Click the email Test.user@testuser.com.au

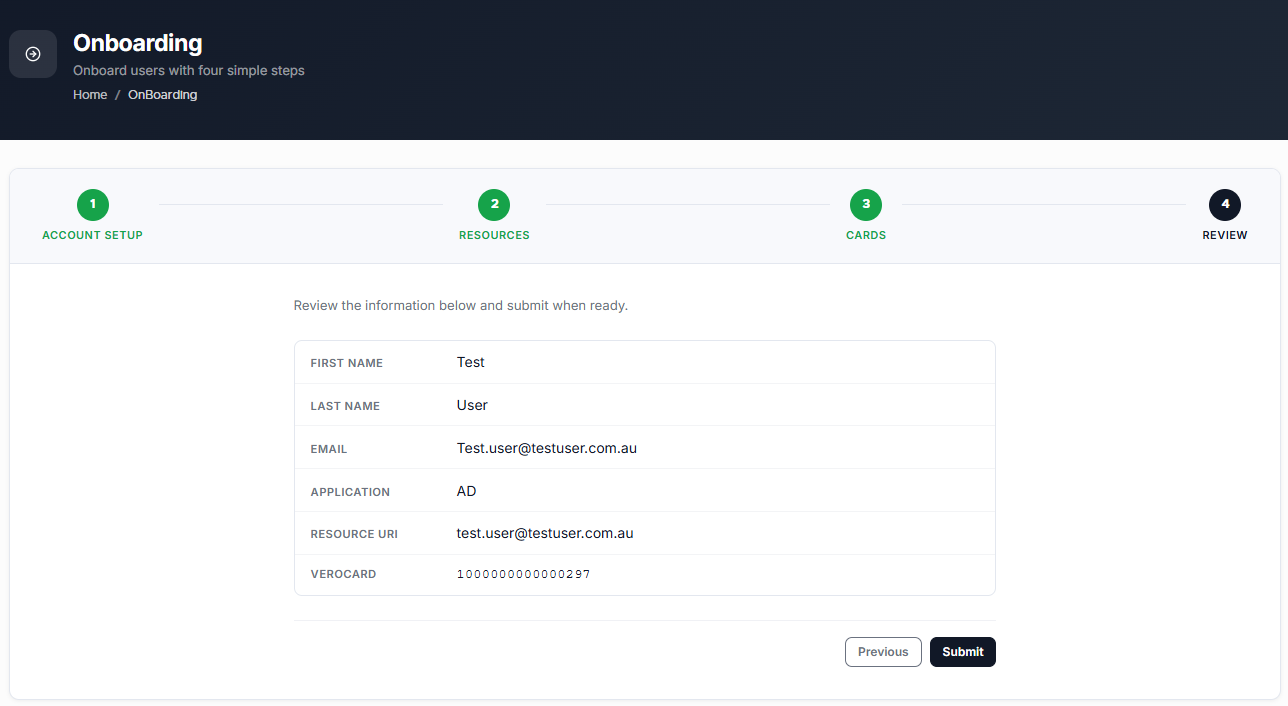pyautogui.click(x=547, y=448)
